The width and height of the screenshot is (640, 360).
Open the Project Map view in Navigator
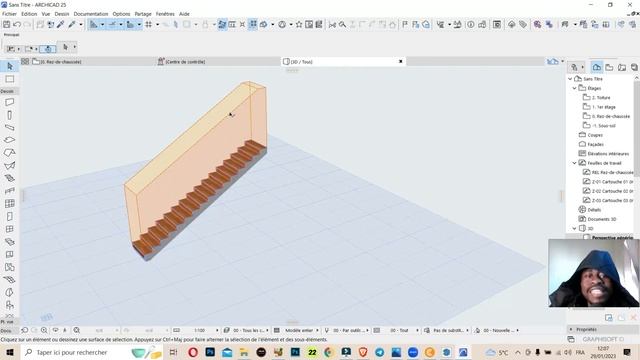tap(597, 67)
